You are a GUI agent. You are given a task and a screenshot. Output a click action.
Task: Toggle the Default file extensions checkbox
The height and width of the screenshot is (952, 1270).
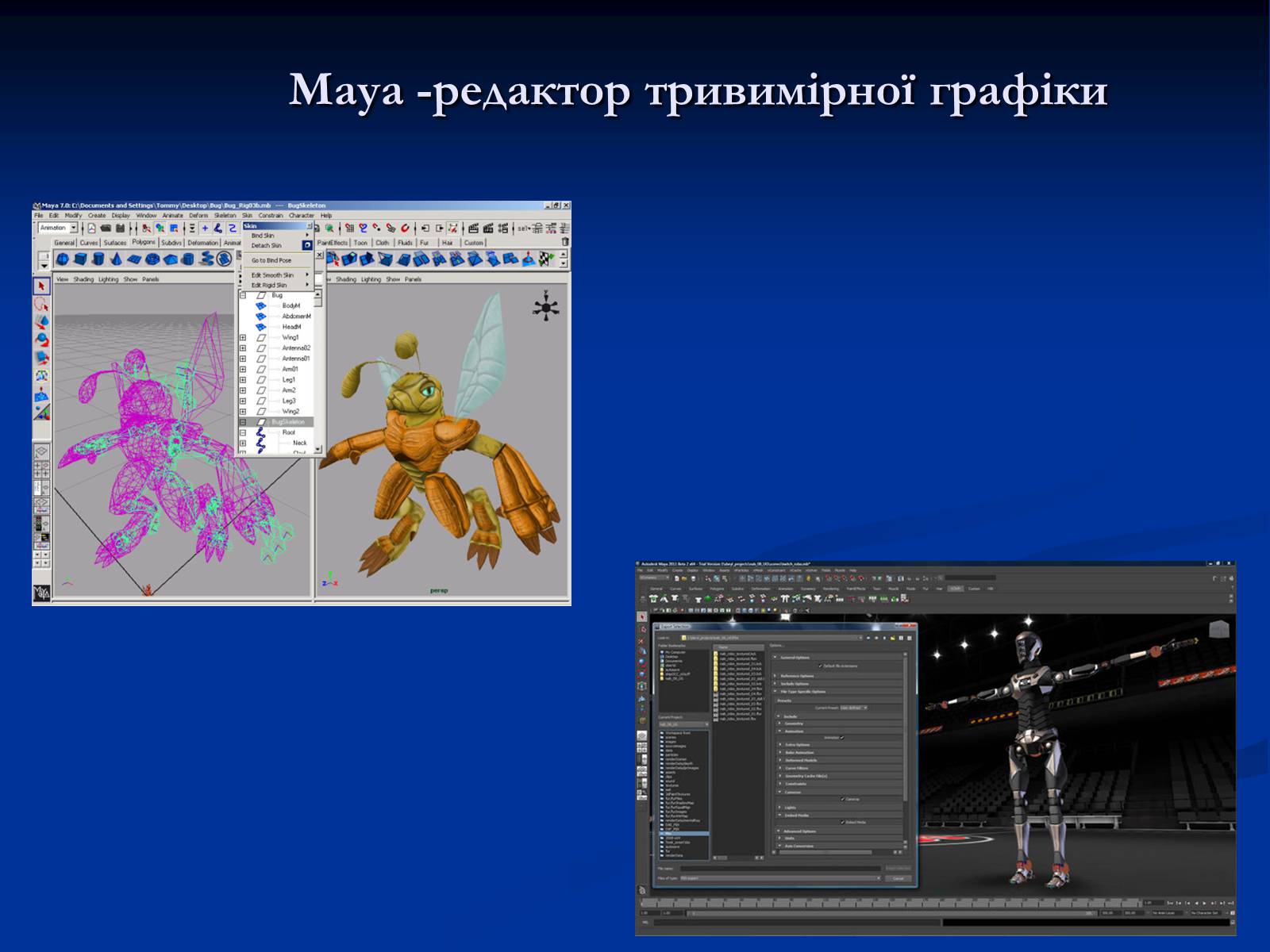pyautogui.click(x=820, y=666)
